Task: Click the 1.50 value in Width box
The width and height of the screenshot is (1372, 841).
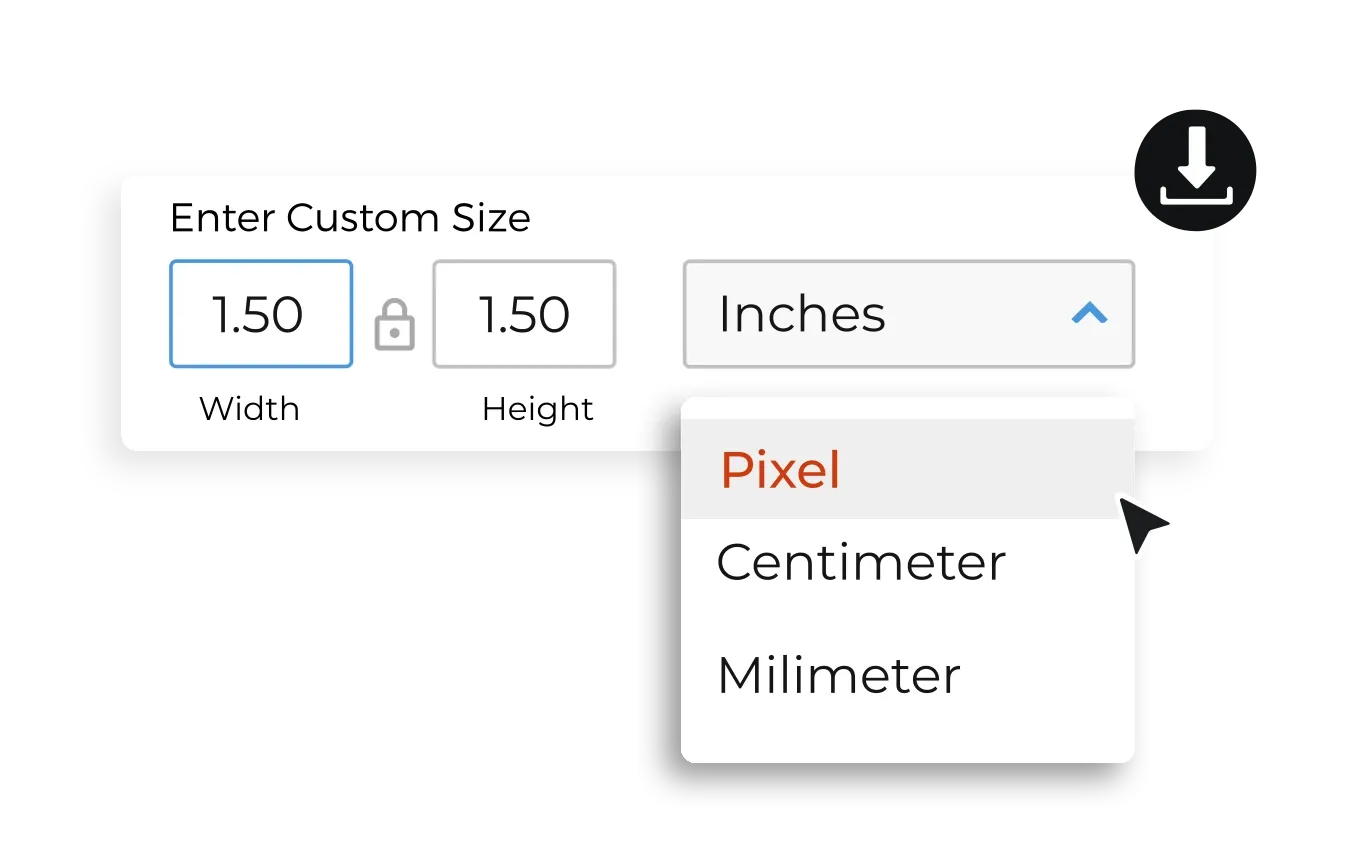Action: [258, 315]
